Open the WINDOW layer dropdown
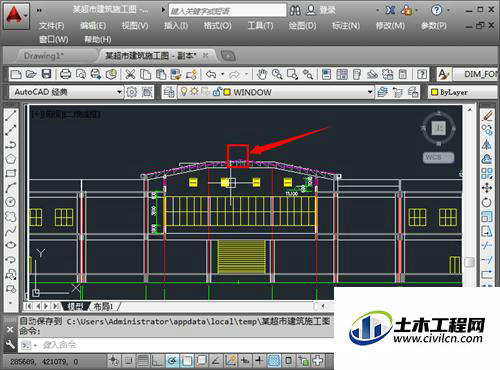This screenshot has height=370, width=500. tap(275, 92)
